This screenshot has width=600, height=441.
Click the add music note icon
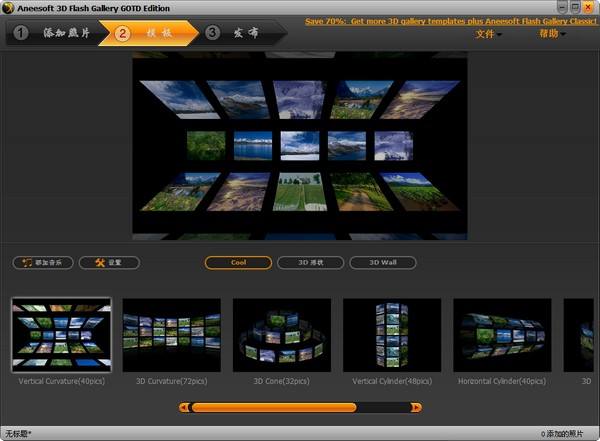tap(27, 263)
